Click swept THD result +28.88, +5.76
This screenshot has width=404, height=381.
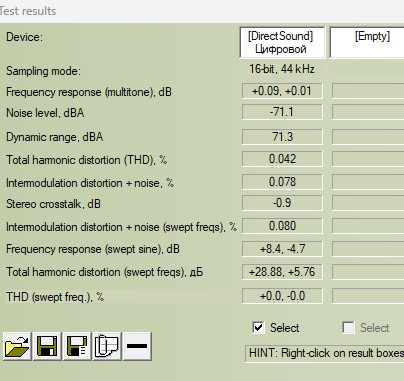coord(282,272)
